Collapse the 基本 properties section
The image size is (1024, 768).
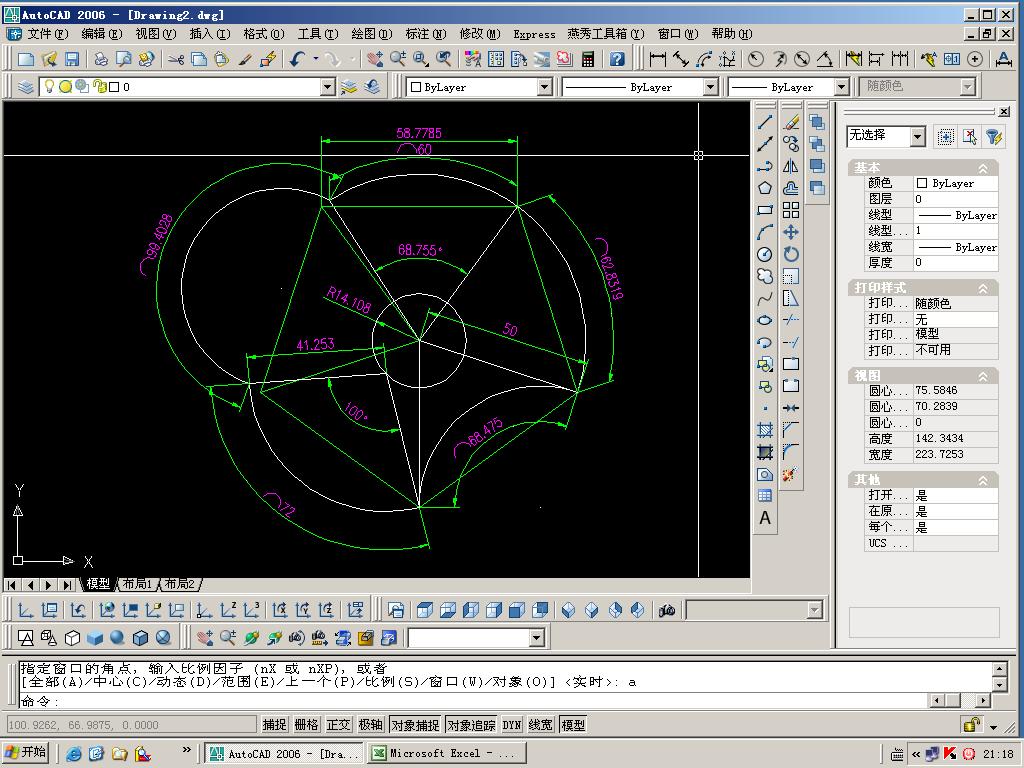click(982, 168)
